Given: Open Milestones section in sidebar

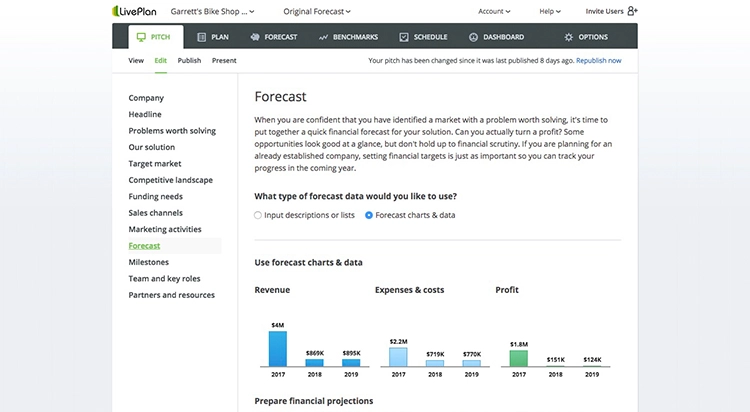Looking at the screenshot, I should pyautogui.click(x=149, y=262).
